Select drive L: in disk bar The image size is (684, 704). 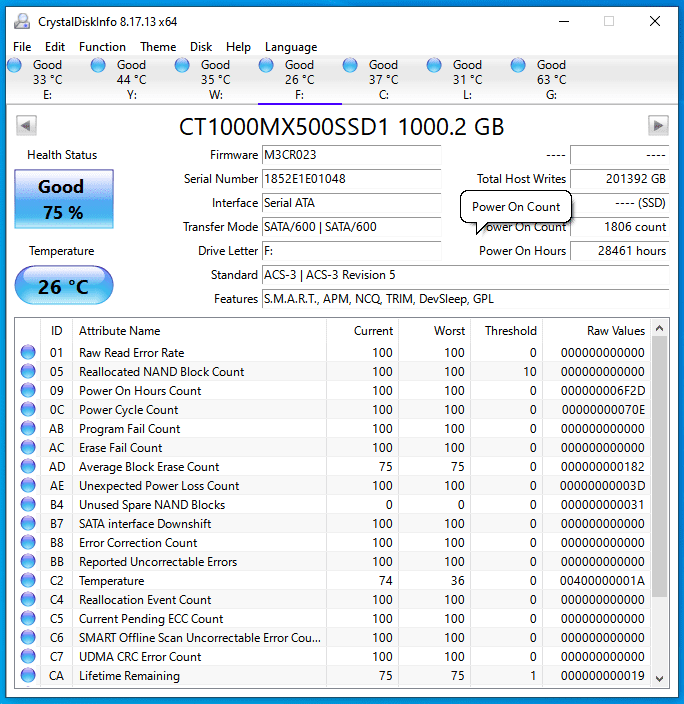pyautogui.click(x=468, y=79)
